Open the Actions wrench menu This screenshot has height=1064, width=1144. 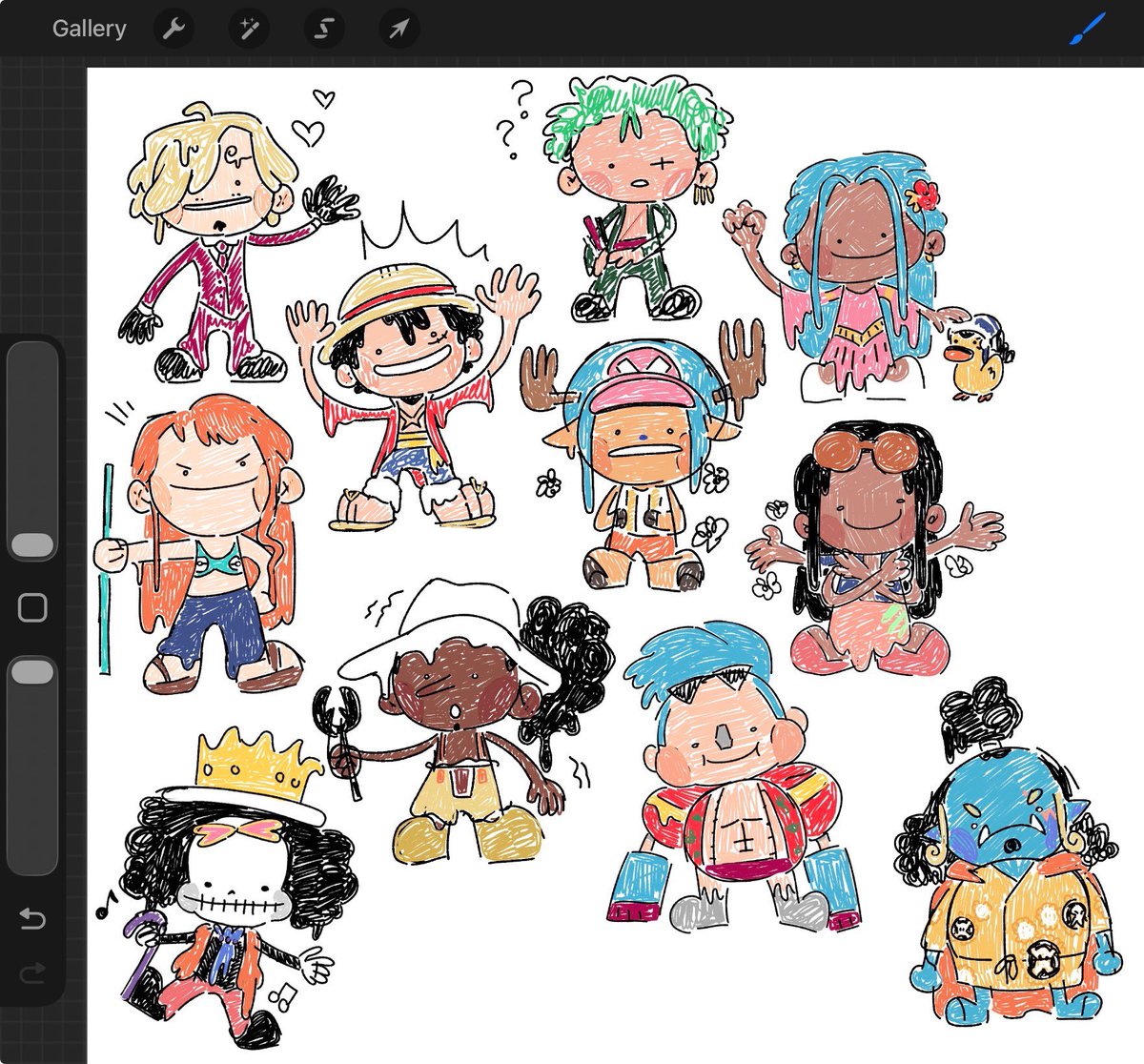[174, 29]
